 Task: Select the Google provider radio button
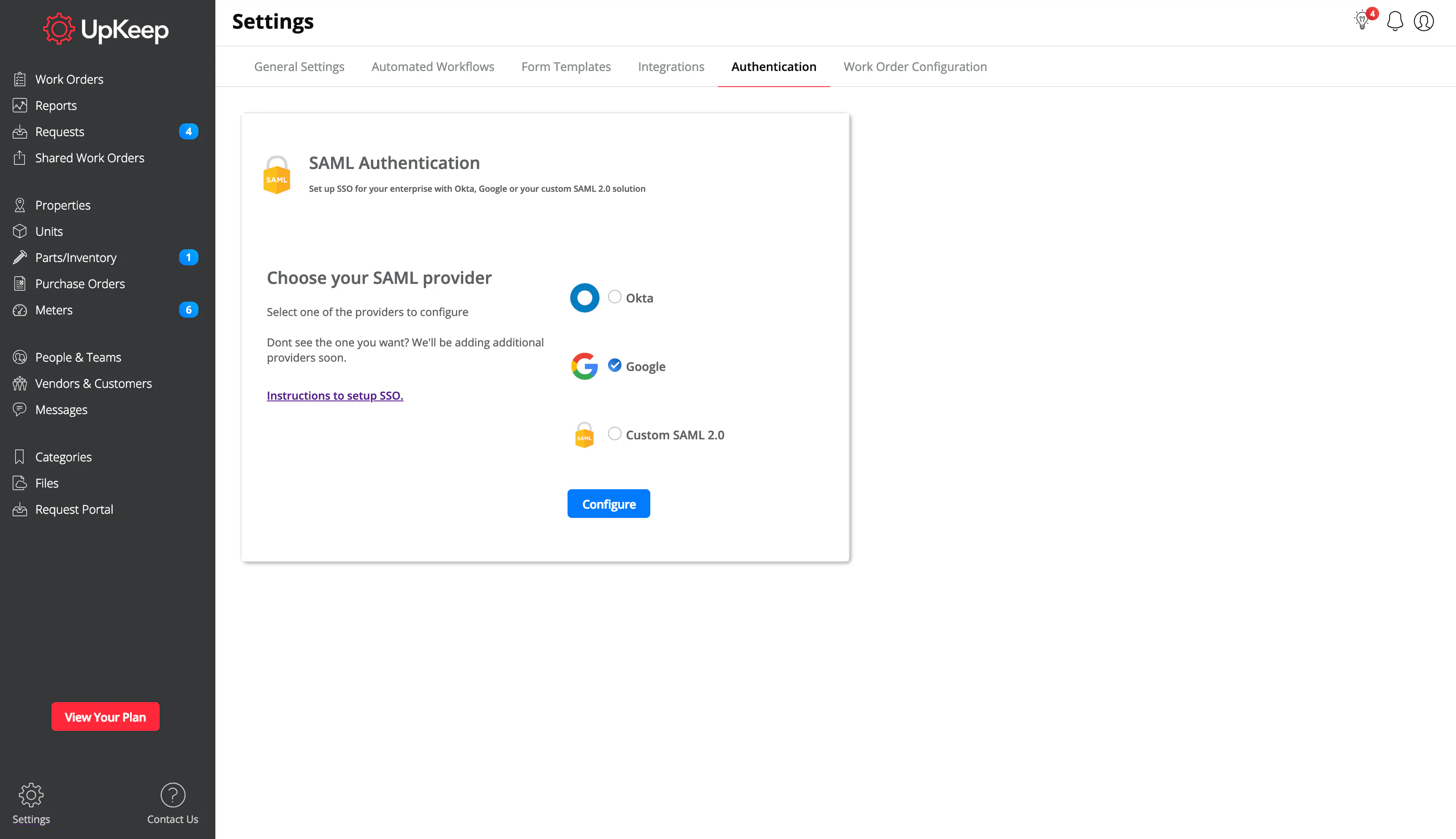coord(614,365)
